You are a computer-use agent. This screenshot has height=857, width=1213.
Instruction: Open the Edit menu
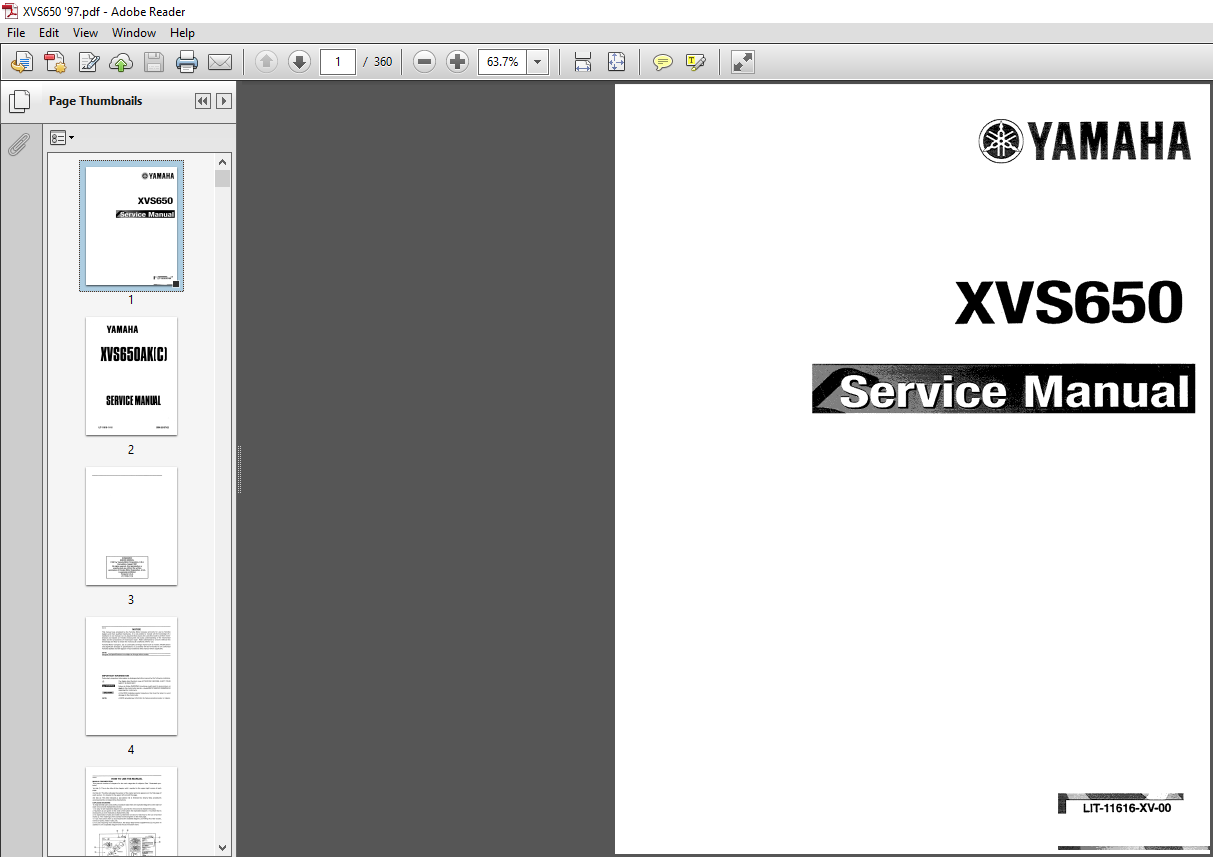point(49,33)
